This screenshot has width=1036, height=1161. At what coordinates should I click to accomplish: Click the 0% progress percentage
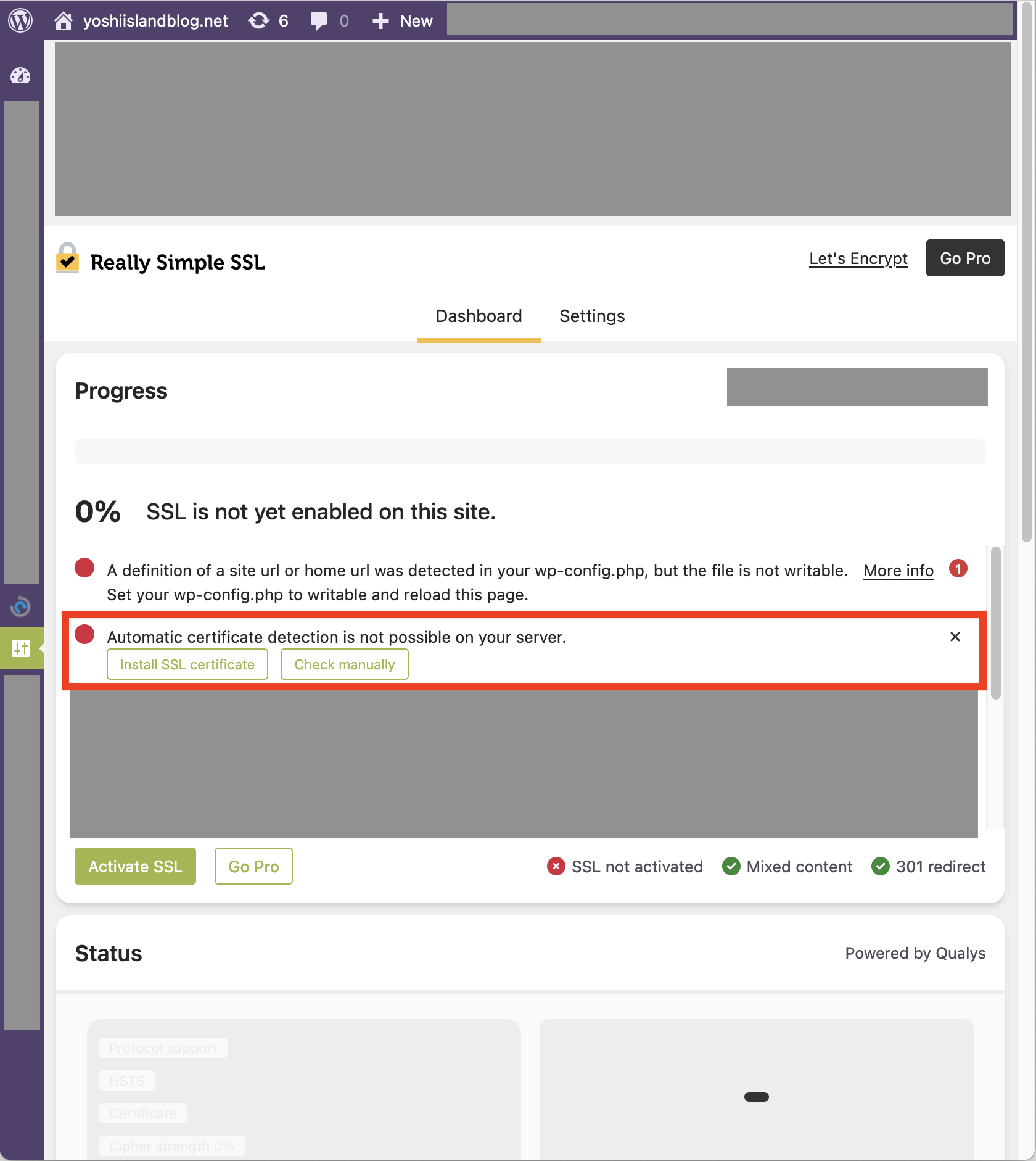pyautogui.click(x=97, y=511)
